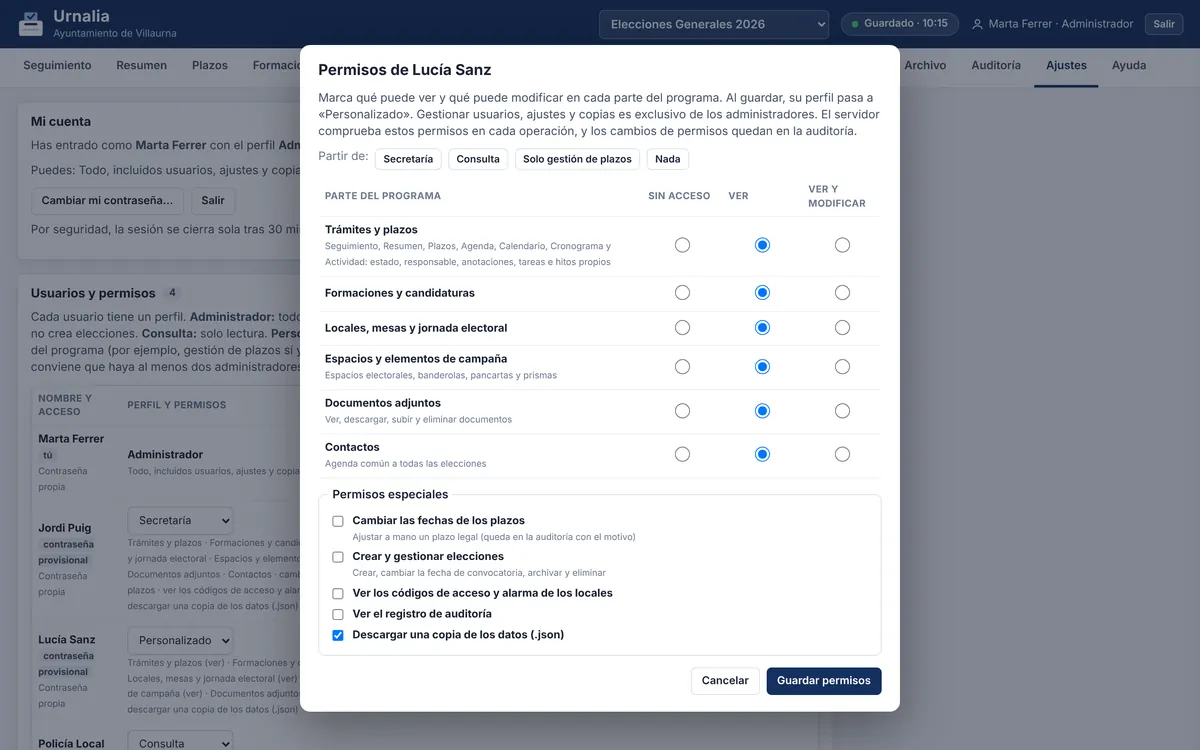Set Formaciones y candidaturas to Ver y modificar
Image resolution: width=1200 pixels, height=750 pixels.
pos(842,293)
